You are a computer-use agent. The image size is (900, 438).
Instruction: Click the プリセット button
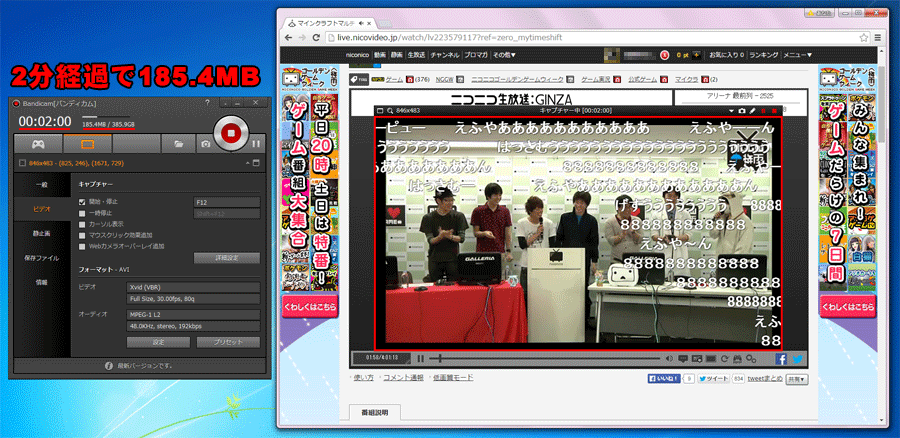click(x=228, y=342)
